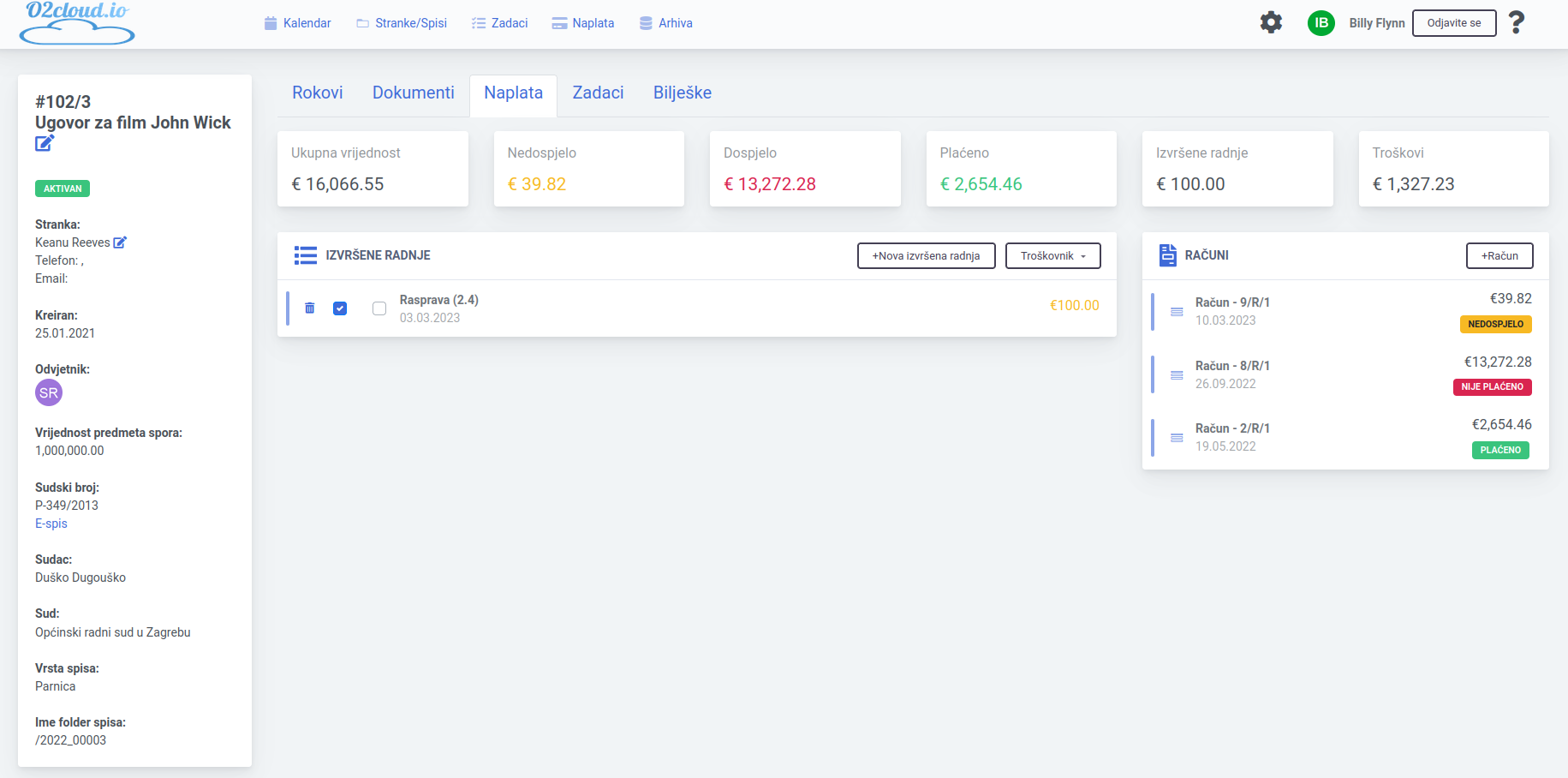Log out using Odjavite se button
This screenshot has height=778, width=1568.
coord(1453,23)
